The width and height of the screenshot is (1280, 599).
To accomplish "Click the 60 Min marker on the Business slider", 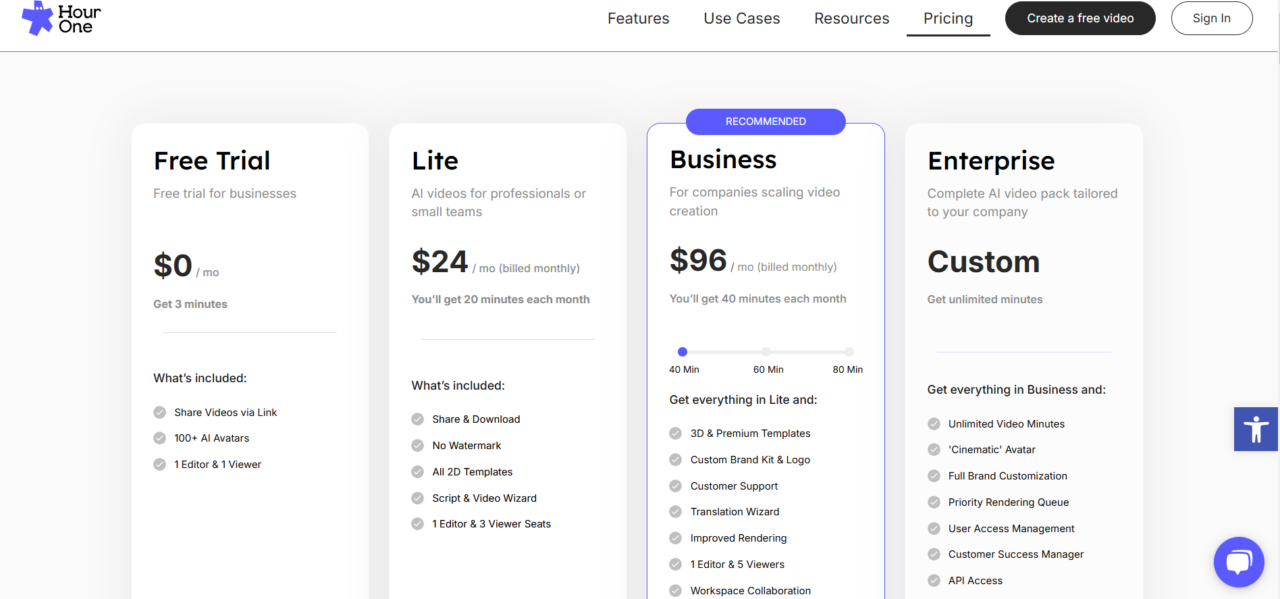I will 766,352.
